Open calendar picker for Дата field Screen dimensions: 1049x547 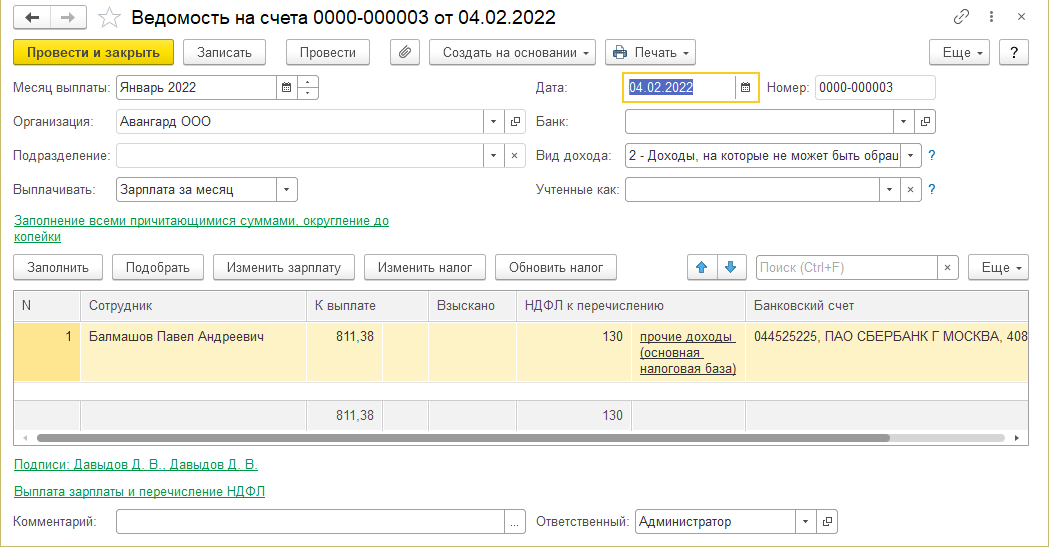coord(745,88)
